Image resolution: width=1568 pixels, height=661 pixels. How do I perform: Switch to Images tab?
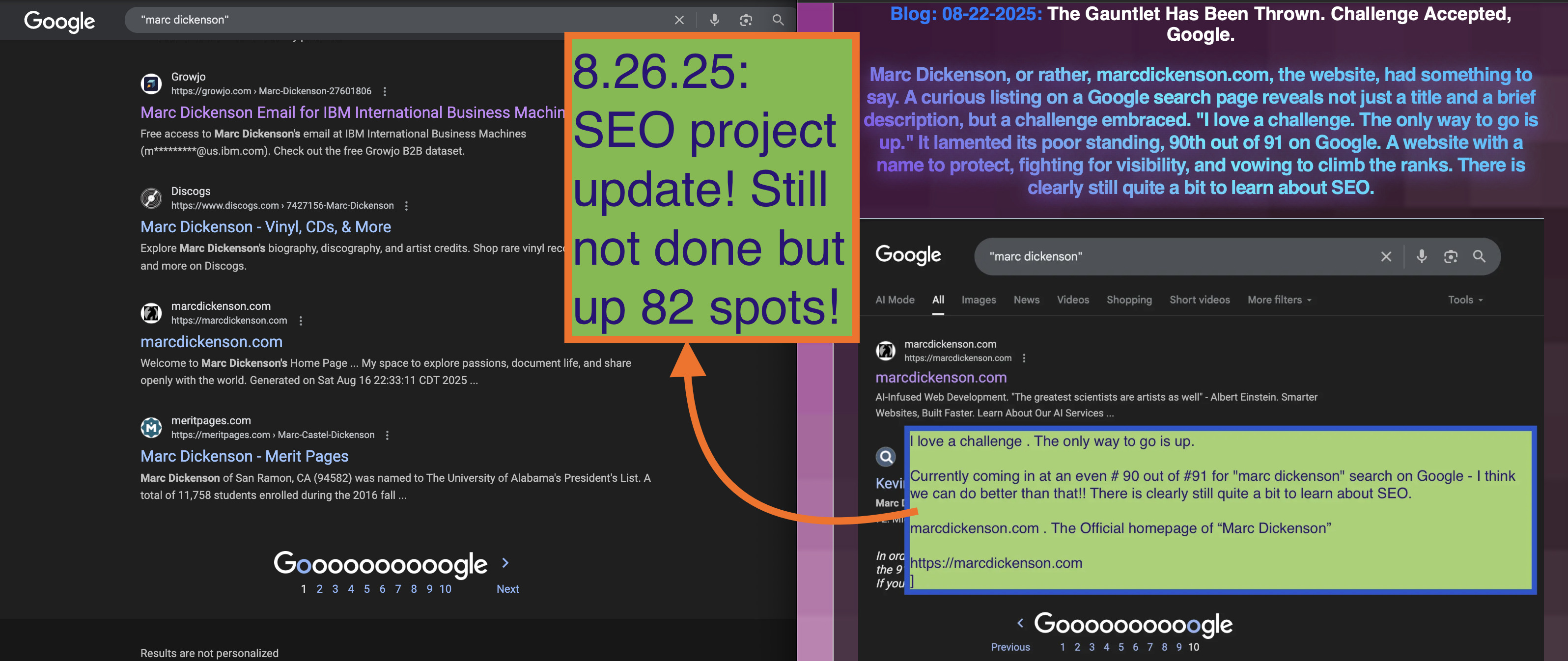[979, 300]
